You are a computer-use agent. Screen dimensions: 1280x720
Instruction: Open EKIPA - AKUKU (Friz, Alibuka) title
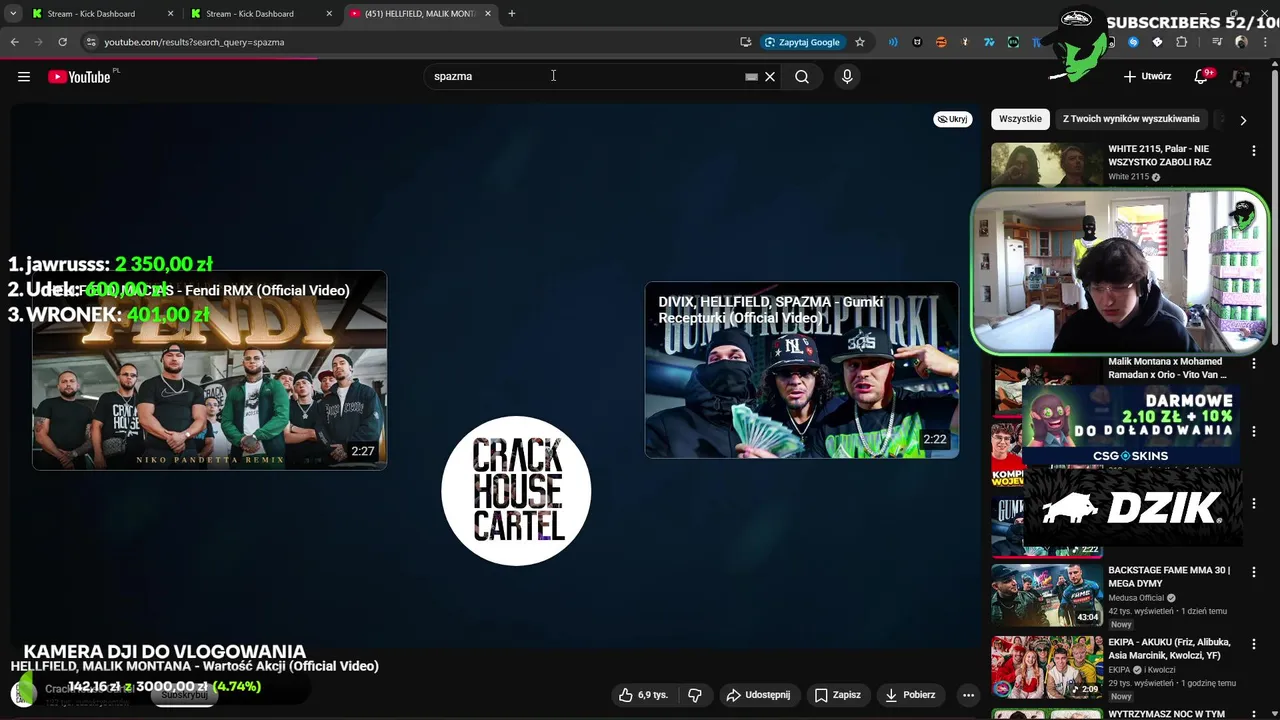pos(1169,649)
